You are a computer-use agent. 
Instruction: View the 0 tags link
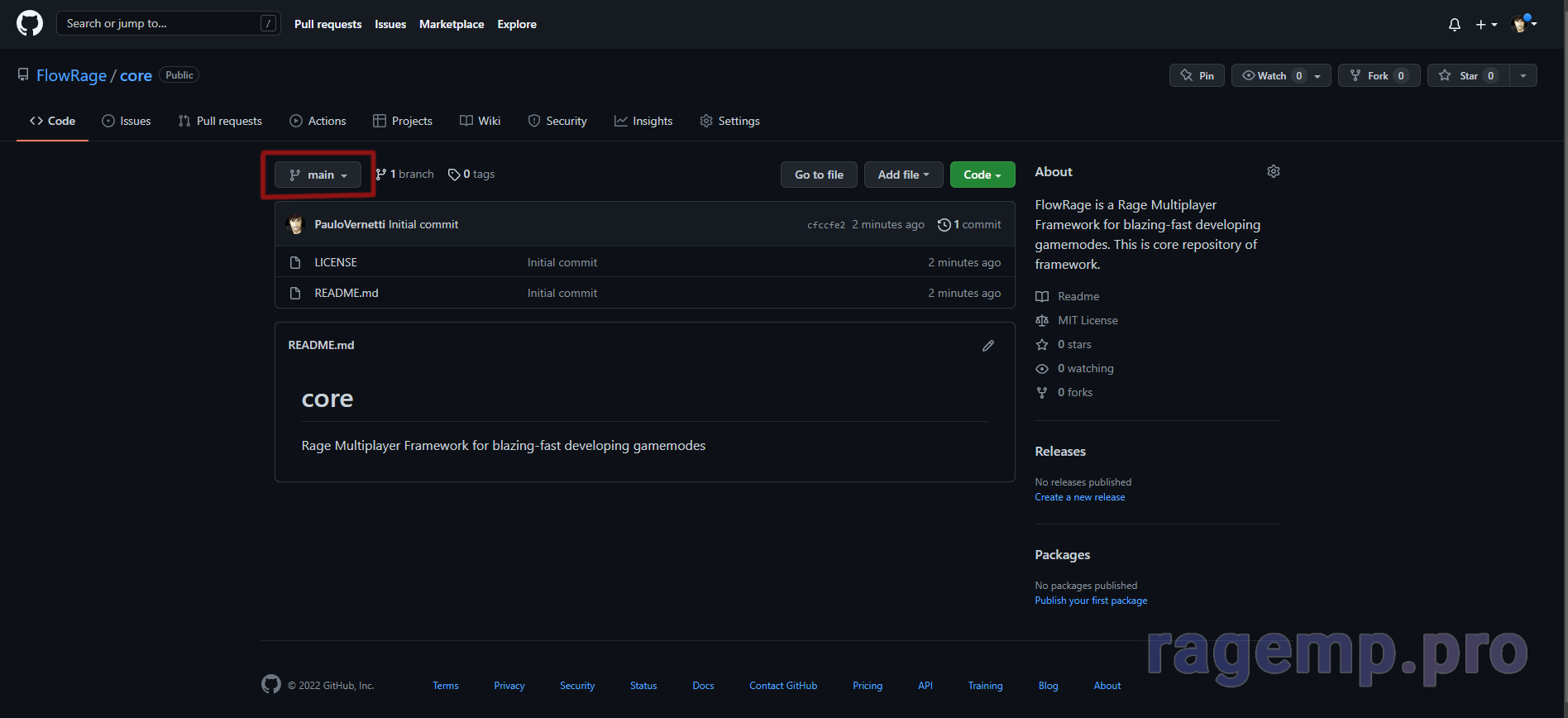[471, 175]
